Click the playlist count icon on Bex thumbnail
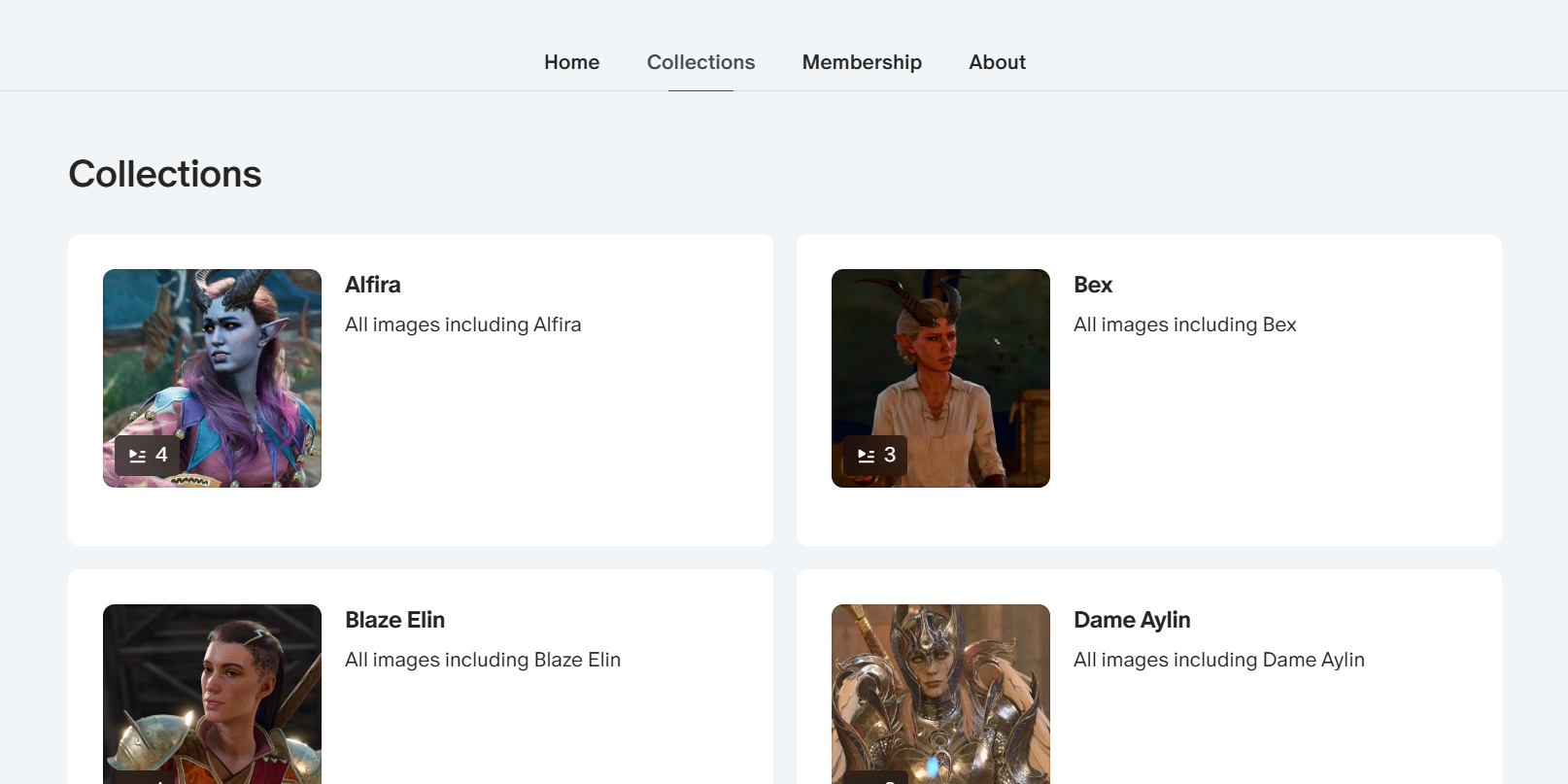Viewport: 1568px width, 784px height. pos(867,456)
